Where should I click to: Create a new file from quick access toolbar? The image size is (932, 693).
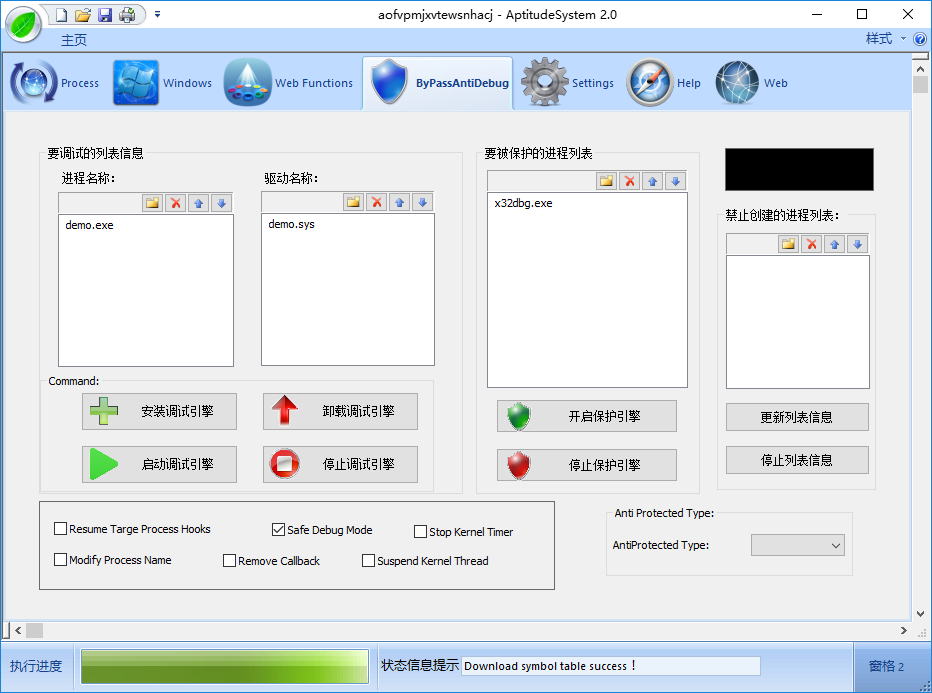point(61,15)
